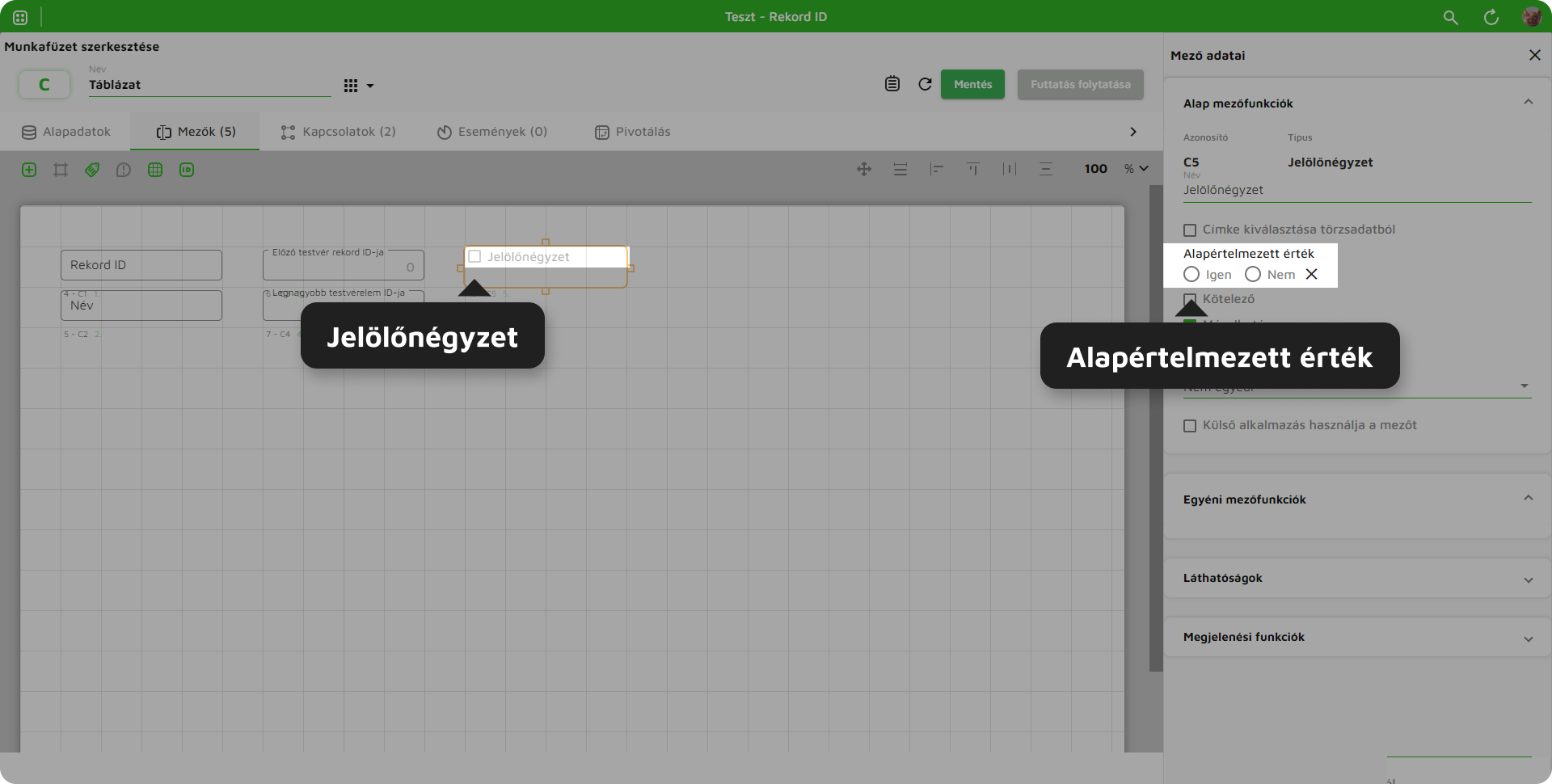Collapse the Alap mezőfunkciók section

pos(1528,103)
